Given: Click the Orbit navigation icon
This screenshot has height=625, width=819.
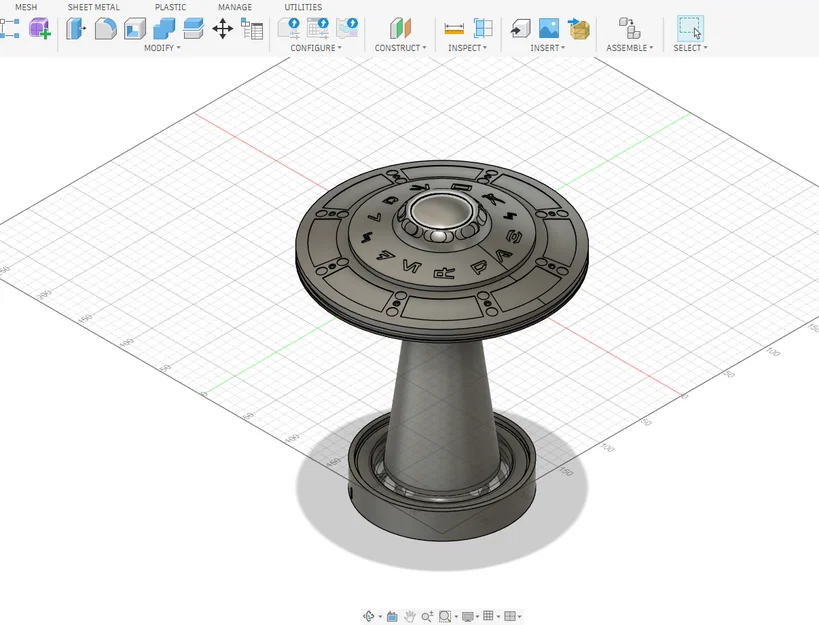Looking at the screenshot, I should (369, 617).
